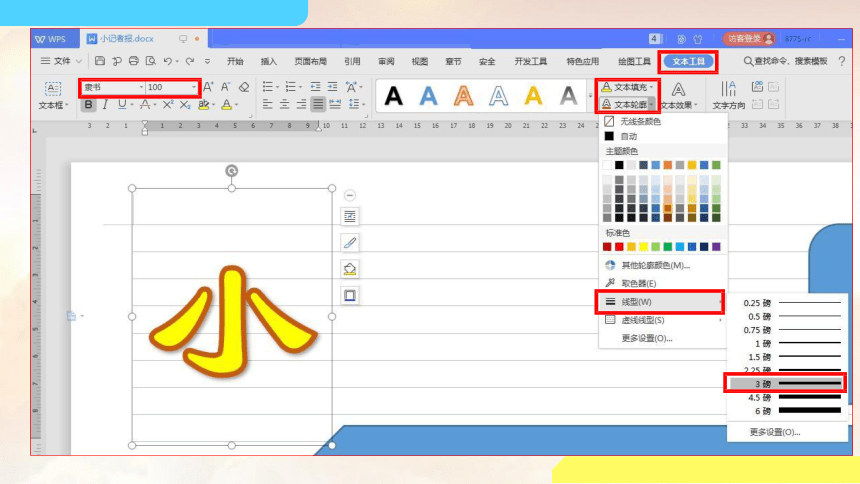
Task: Click the shape fill icon beside text box
Action: click(350, 269)
